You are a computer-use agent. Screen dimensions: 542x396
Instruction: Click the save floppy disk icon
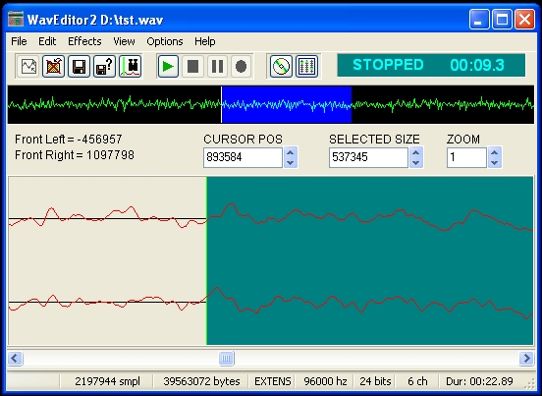pyautogui.click(x=78, y=66)
